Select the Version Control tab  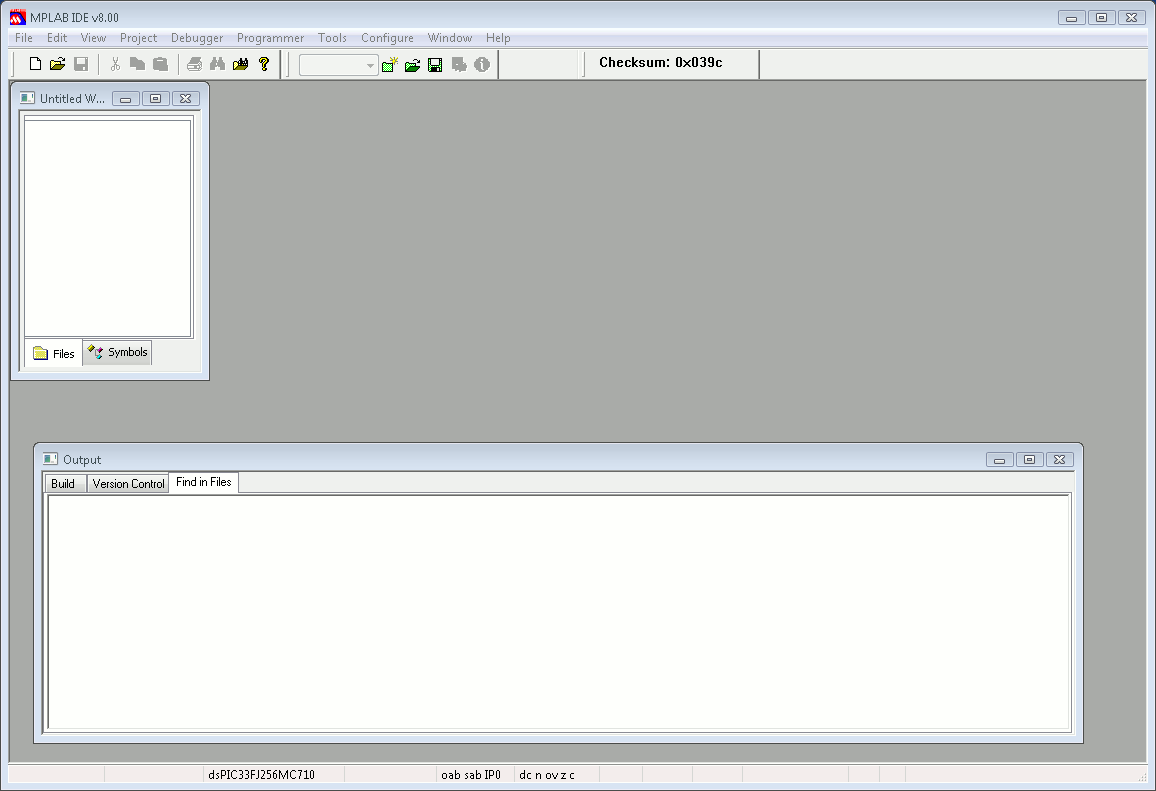tap(128, 484)
